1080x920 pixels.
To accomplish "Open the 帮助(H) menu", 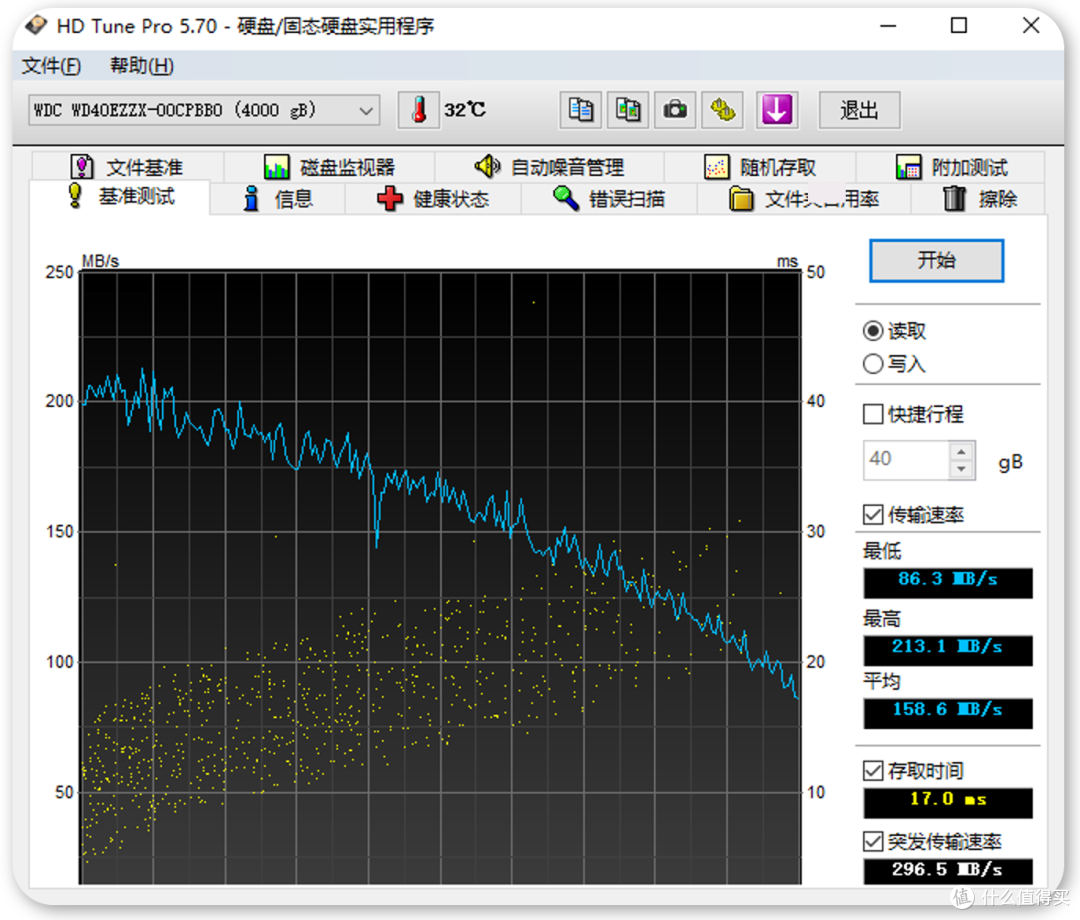I will click(142, 66).
